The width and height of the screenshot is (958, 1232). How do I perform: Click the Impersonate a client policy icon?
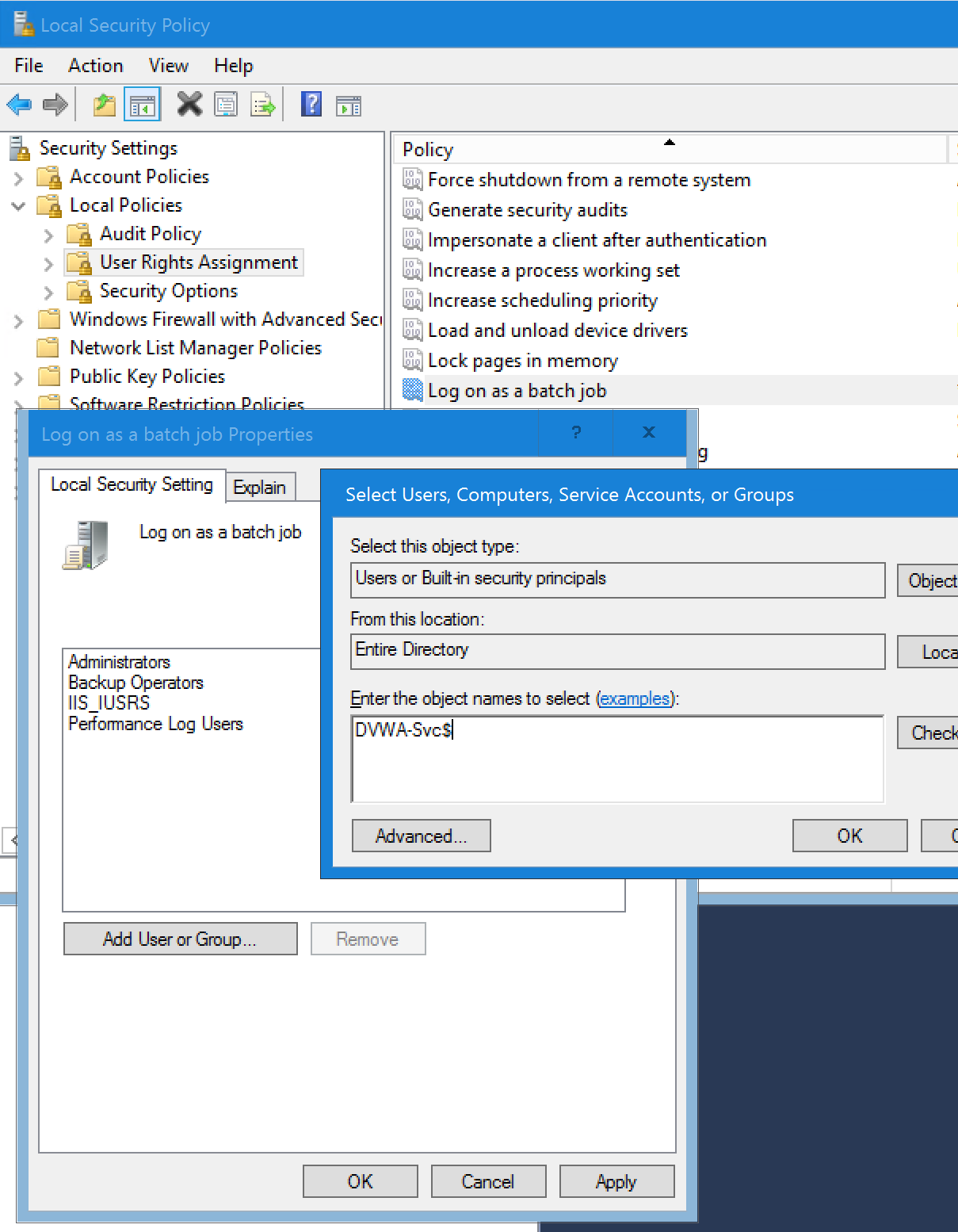(x=413, y=240)
